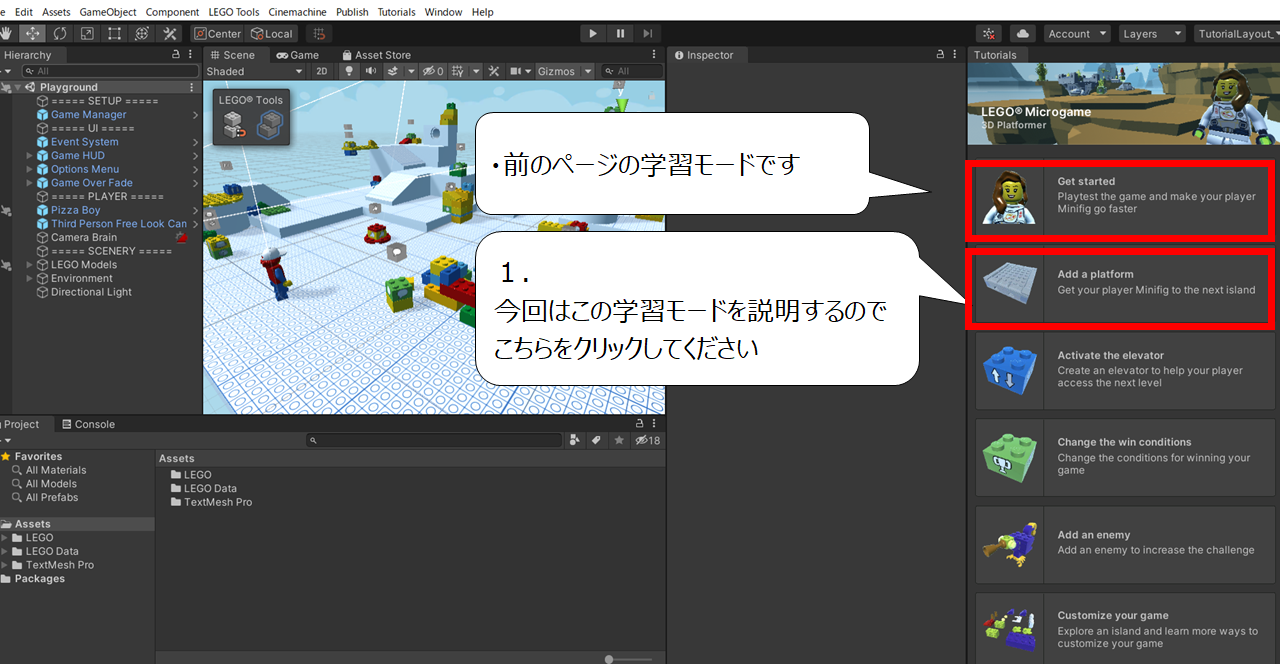This screenshot has width=1280, height=664.
Task: Open Layers dropdown
Action: (x=1152, y=33)
